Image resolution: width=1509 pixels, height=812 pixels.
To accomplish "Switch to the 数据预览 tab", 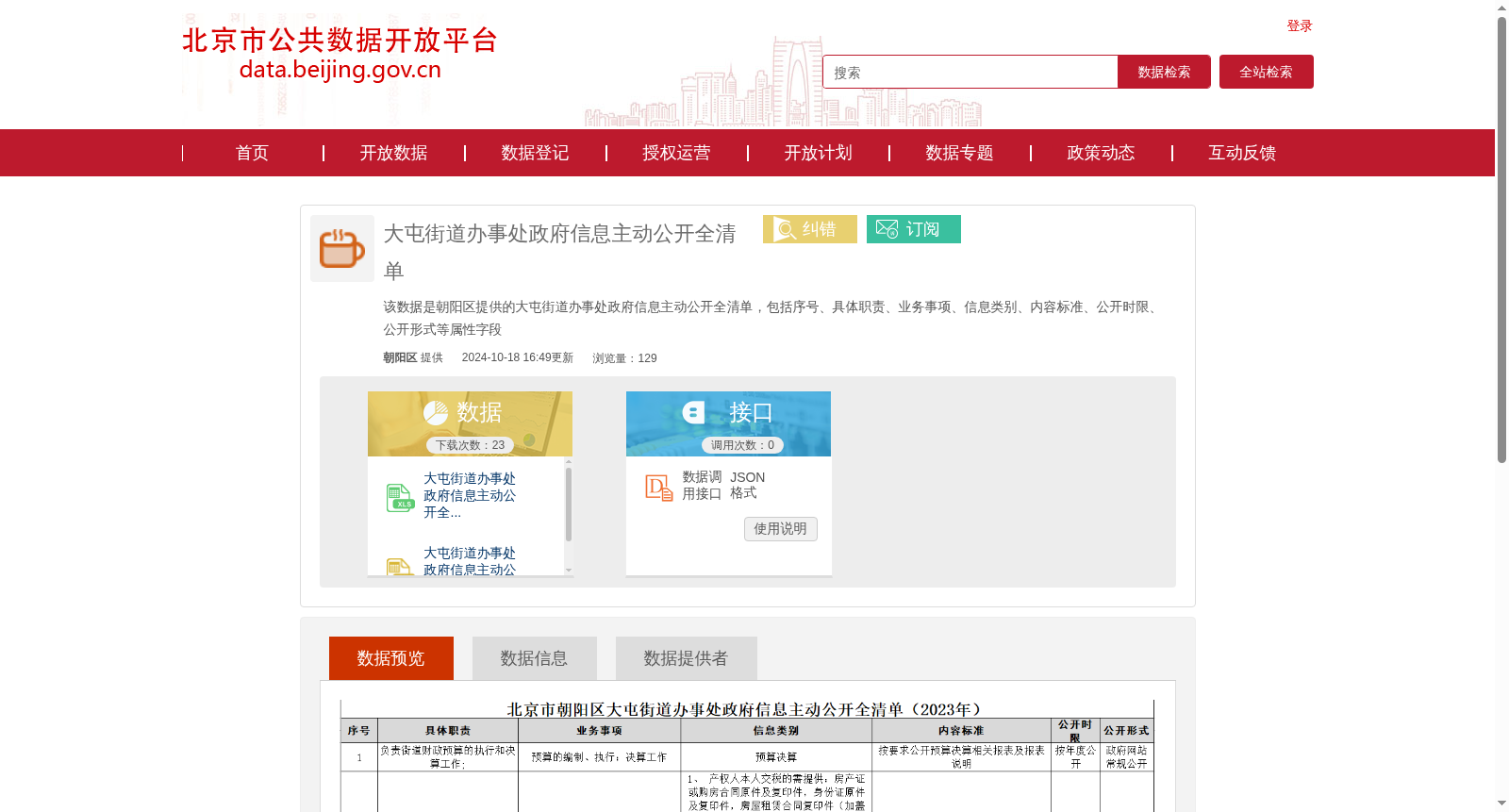I will pyautogui.click(x=391, y=658).
